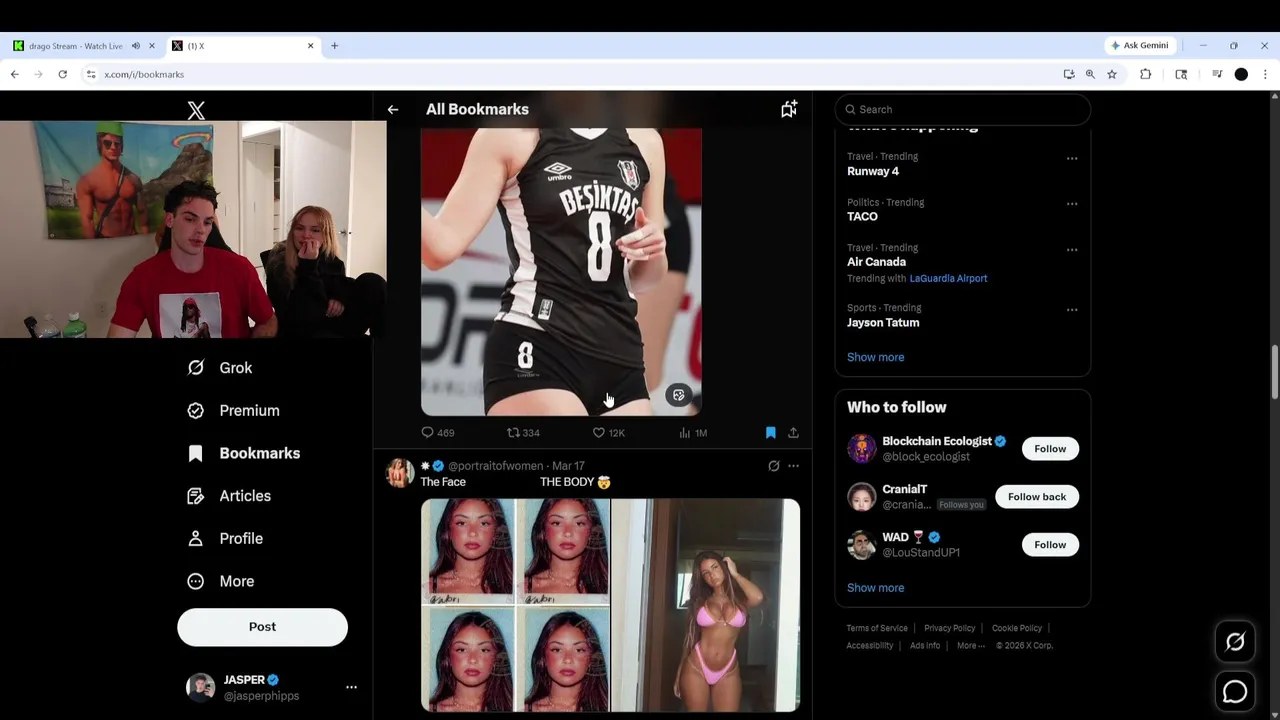Open more options for Runway 4 trend
Viewport: 1280px width, 720px height.
[1072, 158]
